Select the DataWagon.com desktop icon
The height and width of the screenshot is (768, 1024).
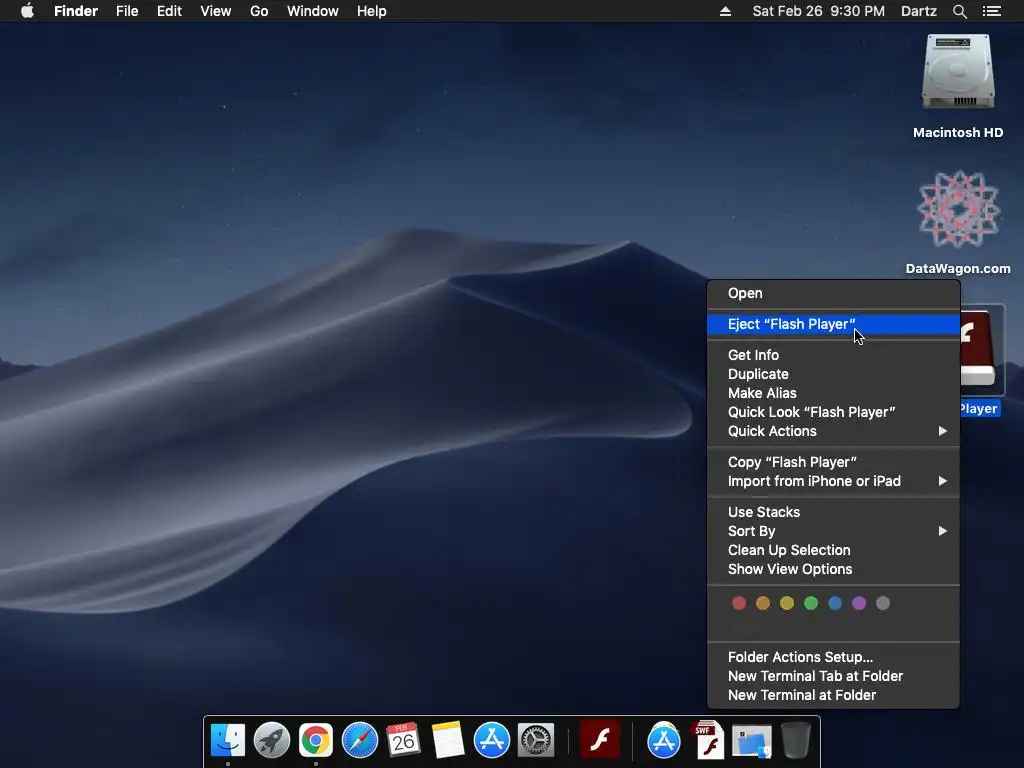(958, 209)
